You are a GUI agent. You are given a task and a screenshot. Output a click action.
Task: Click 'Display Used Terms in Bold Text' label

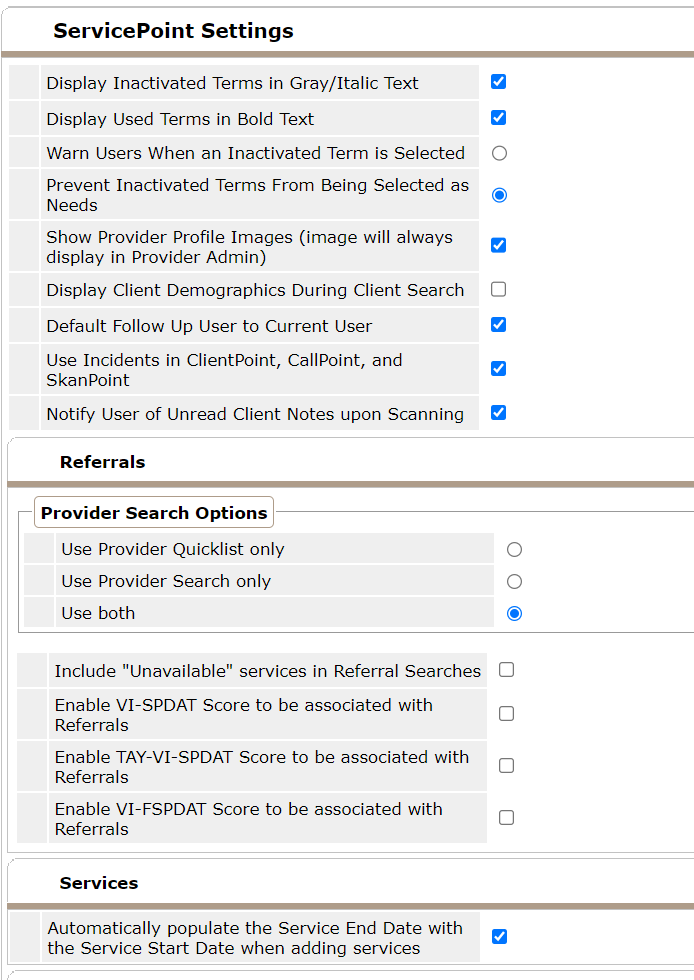click(180, 119)
